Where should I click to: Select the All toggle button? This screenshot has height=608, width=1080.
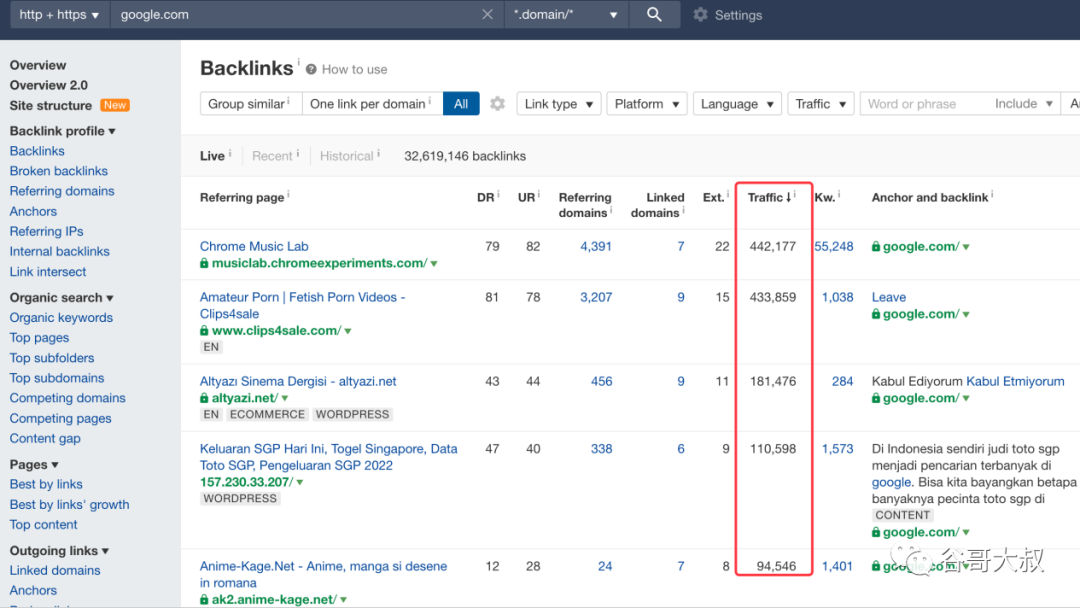[461, 104]
